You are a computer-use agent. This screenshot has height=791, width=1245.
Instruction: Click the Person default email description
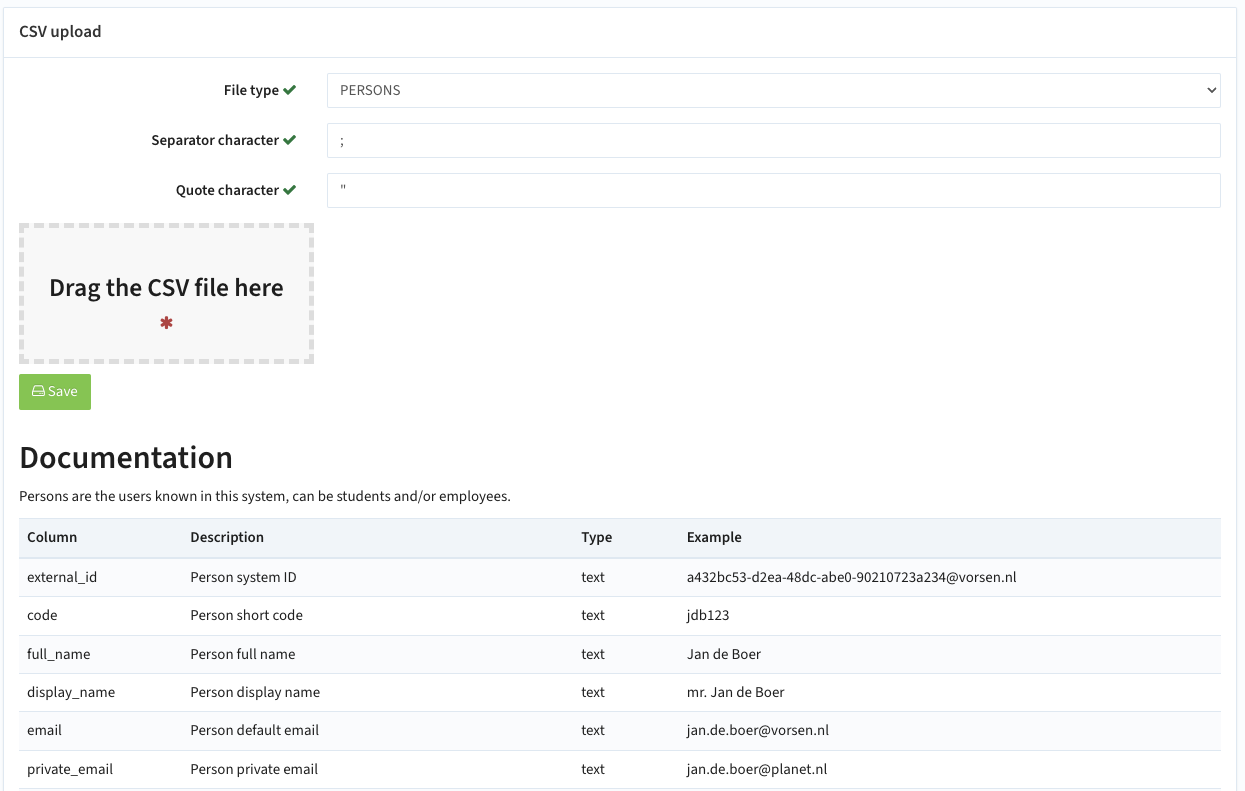(x=254, y=730)
